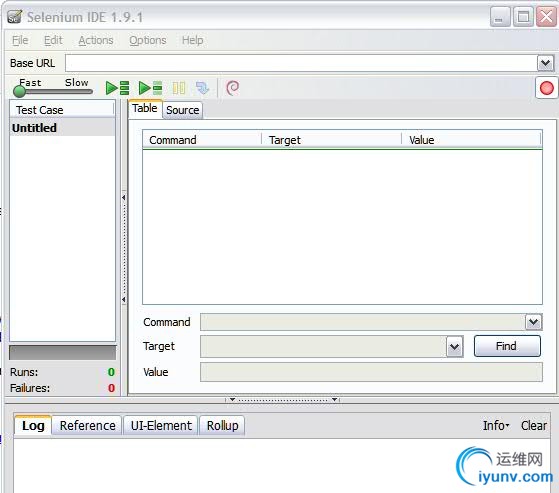Open the Command combo box dropdown arrow
The height and width of the screenshot is (493, 559).
point(533,322)
